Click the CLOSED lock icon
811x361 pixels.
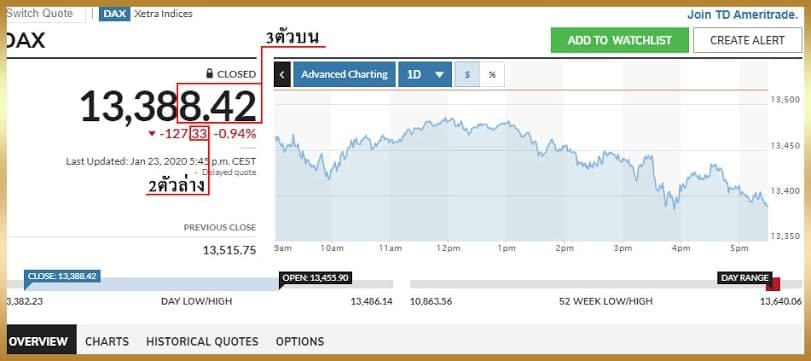(209, 74)
